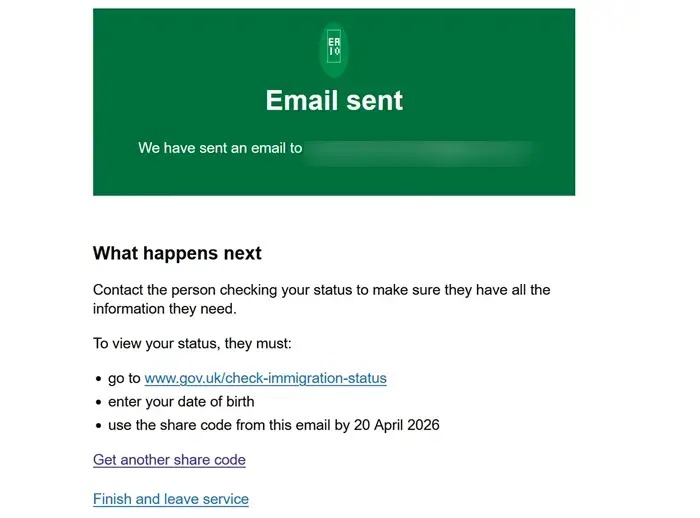Viewport: 700px width, 518px height.
Task: Click the "Contact the person checking your status" line
Action: [321, 290]
